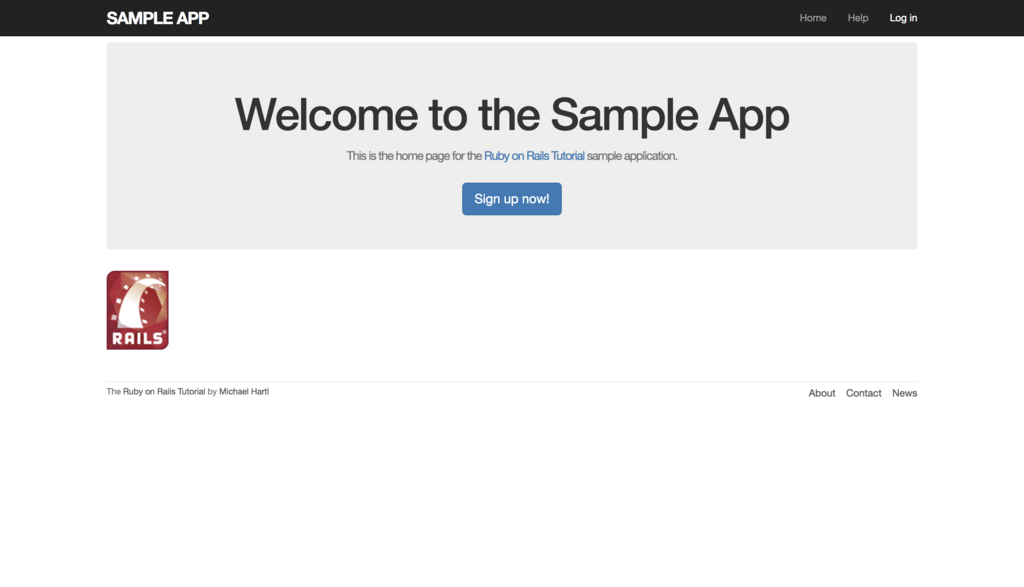Open the About footer link
The image size is (1024, 587).
[x=822, y=393]
